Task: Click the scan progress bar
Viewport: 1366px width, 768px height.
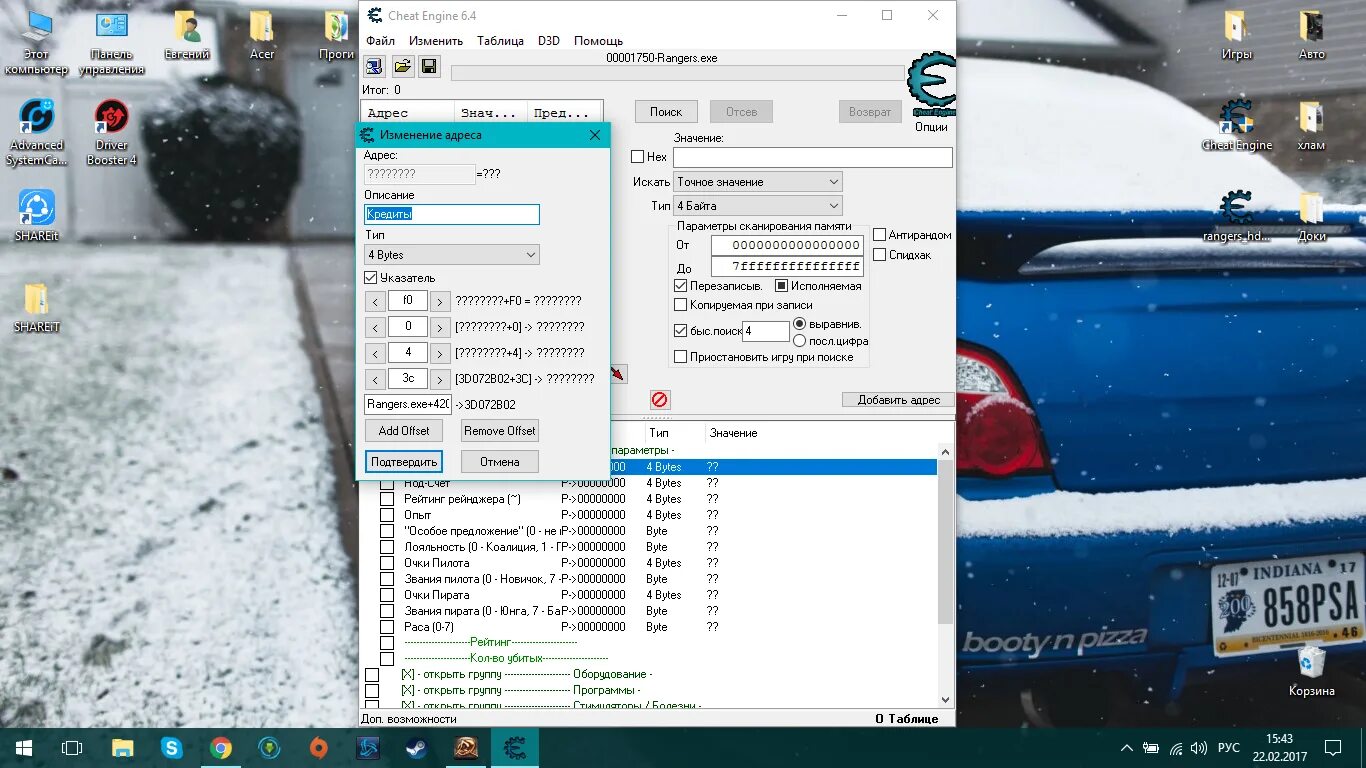Action: [x=677, y=73]
